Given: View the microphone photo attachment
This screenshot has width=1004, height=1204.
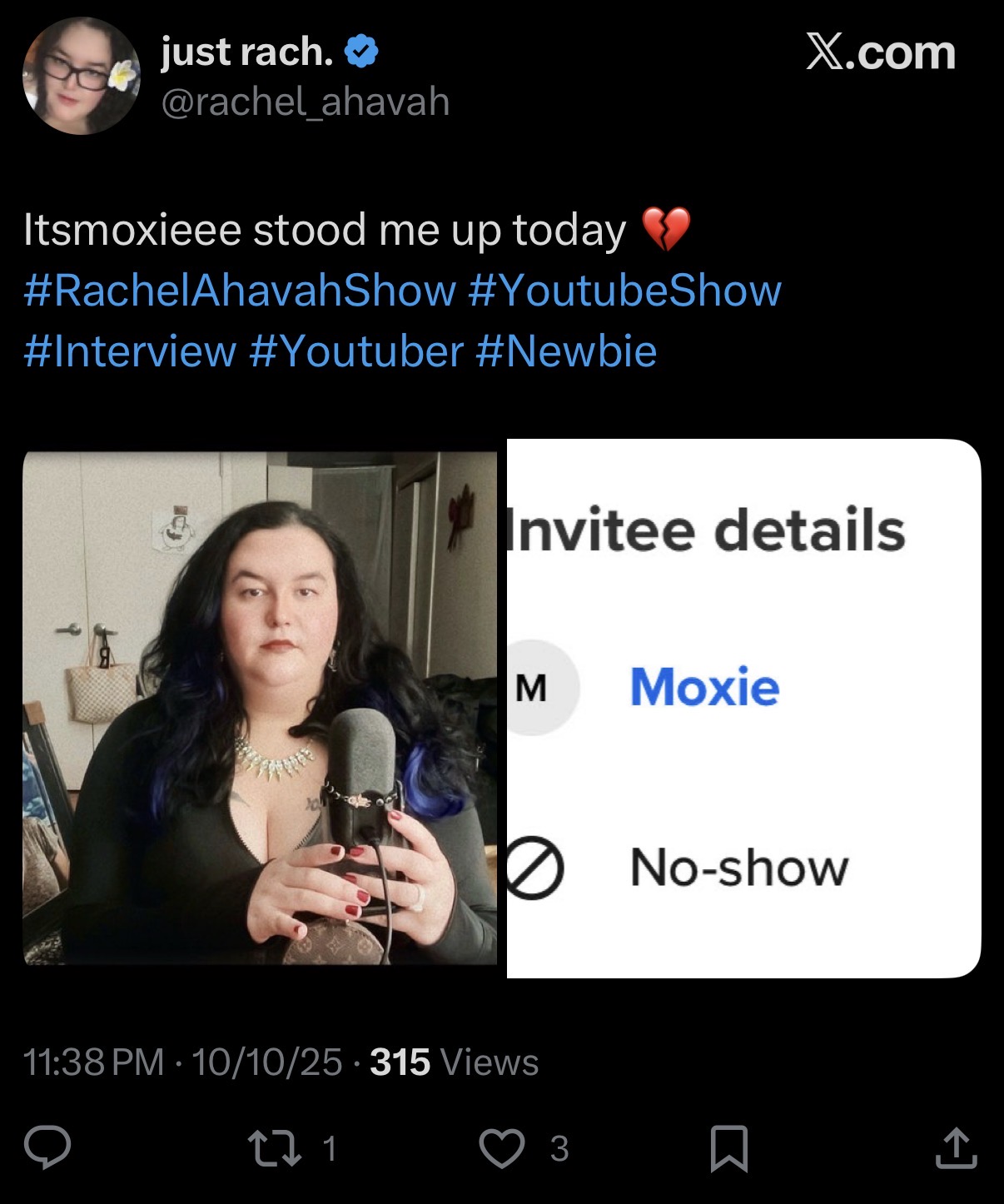Looking at the screenshot, I should coord(260,708).
